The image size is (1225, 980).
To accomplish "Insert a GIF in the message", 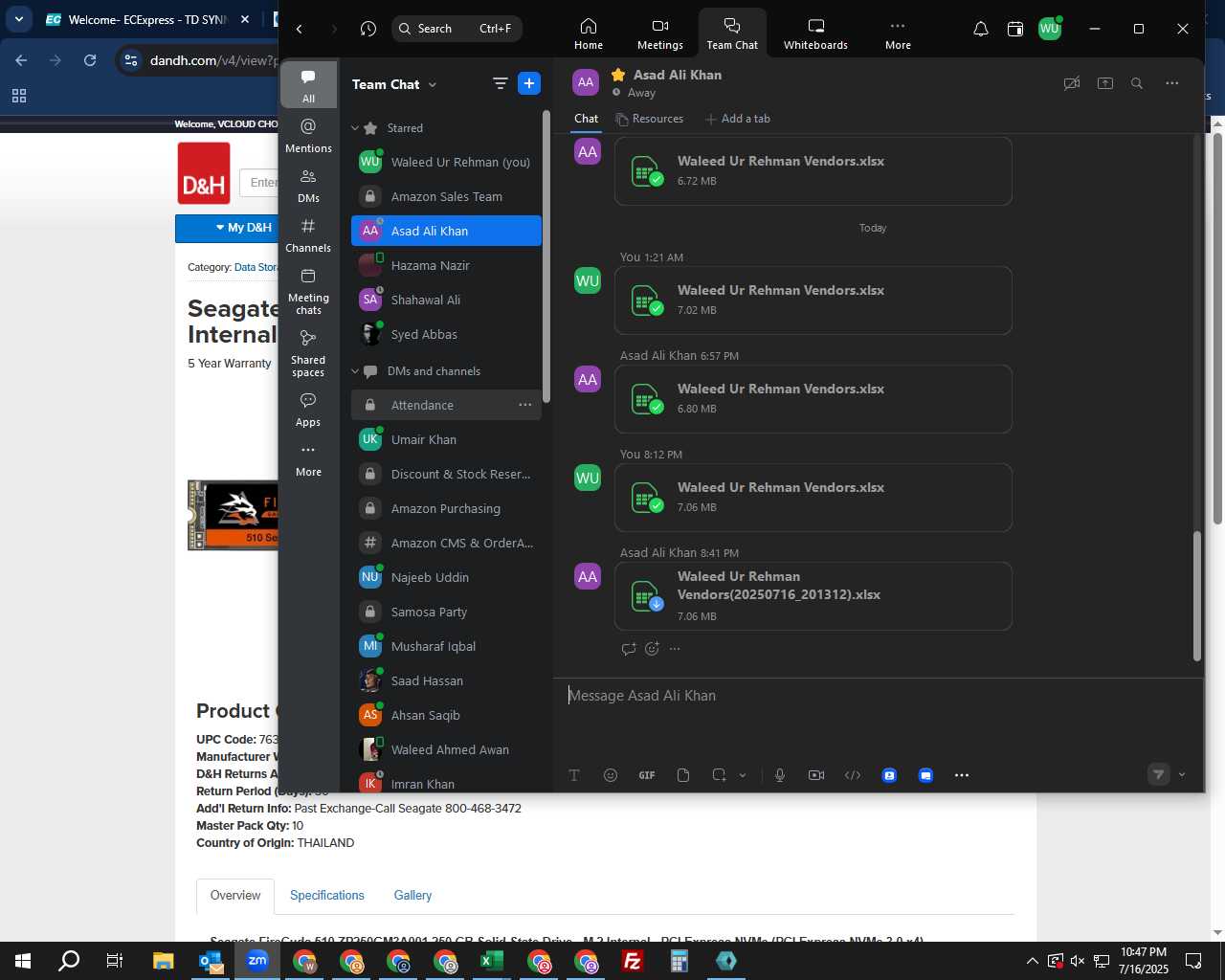I will 647,775.
